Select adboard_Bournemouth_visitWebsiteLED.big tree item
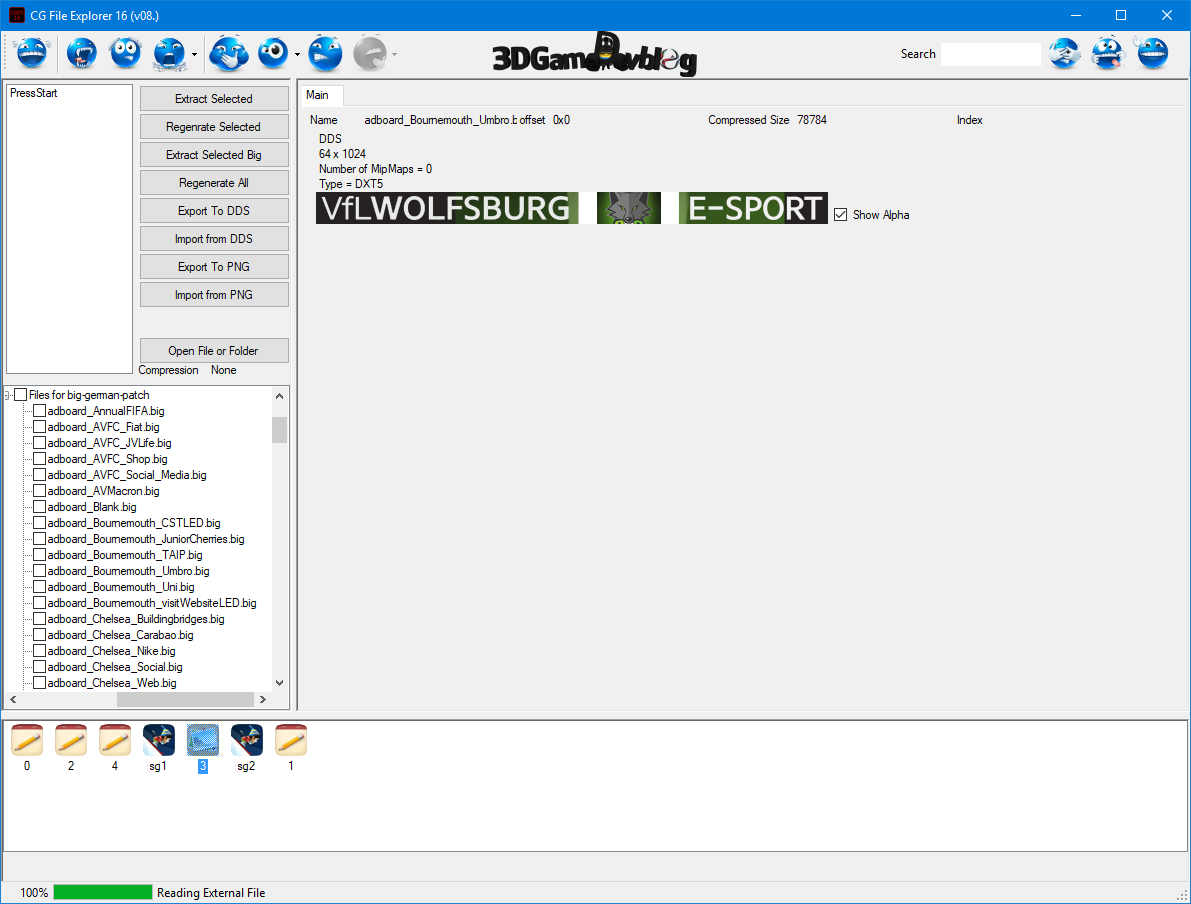Screen dimensions: 1191x904 [x=152, y=602]
